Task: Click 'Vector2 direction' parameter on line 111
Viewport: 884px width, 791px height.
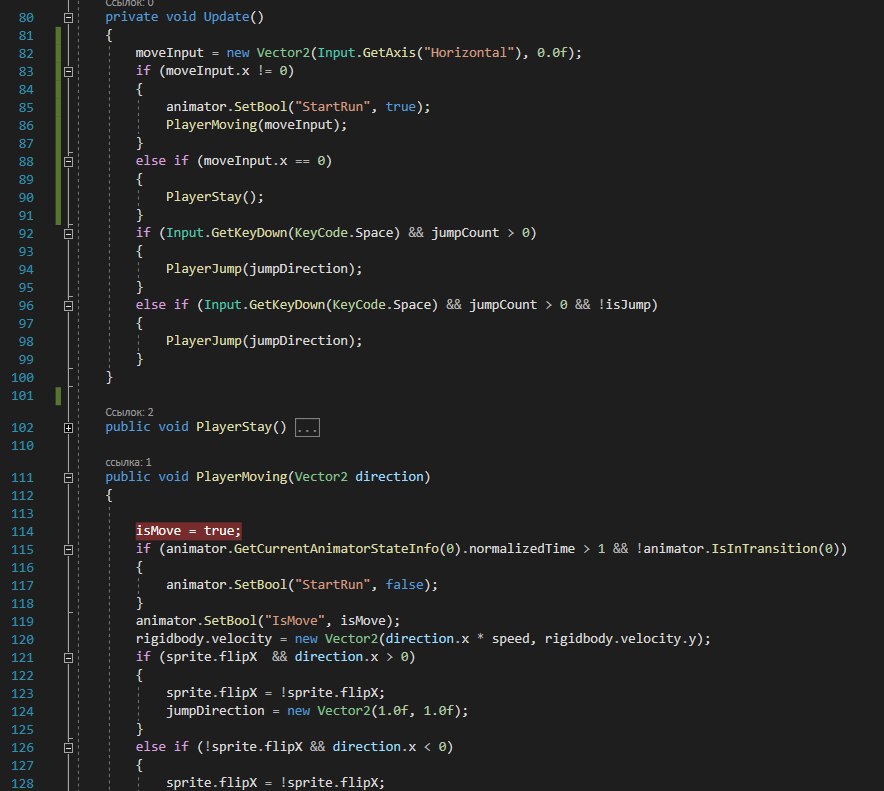Action: (359, 476)
